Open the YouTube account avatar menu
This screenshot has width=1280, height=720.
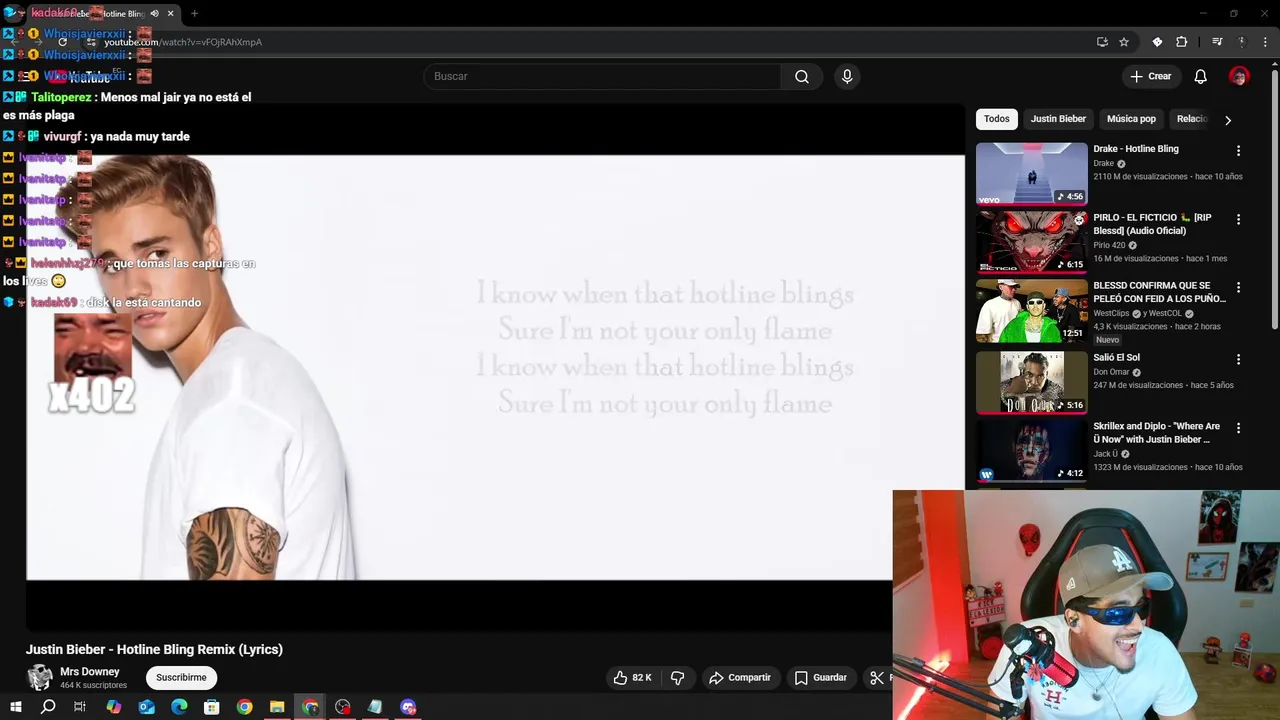coord(1239,77)
